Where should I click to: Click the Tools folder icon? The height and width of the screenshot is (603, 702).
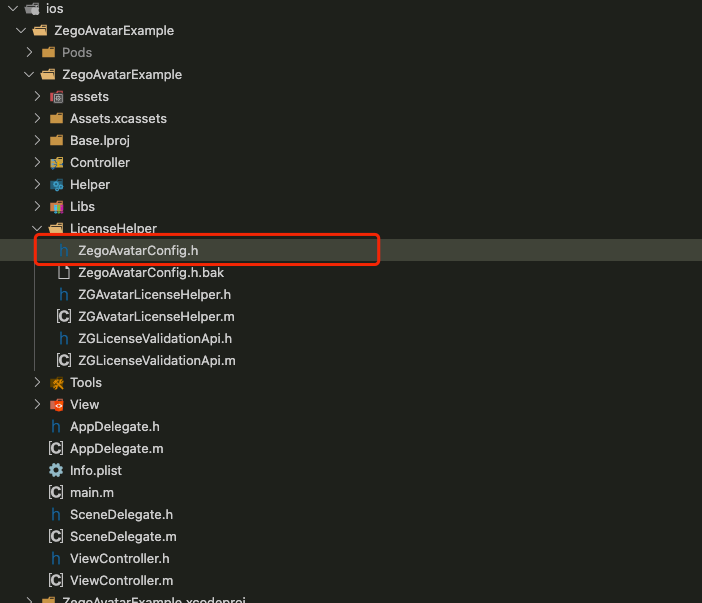click(56, 383)
